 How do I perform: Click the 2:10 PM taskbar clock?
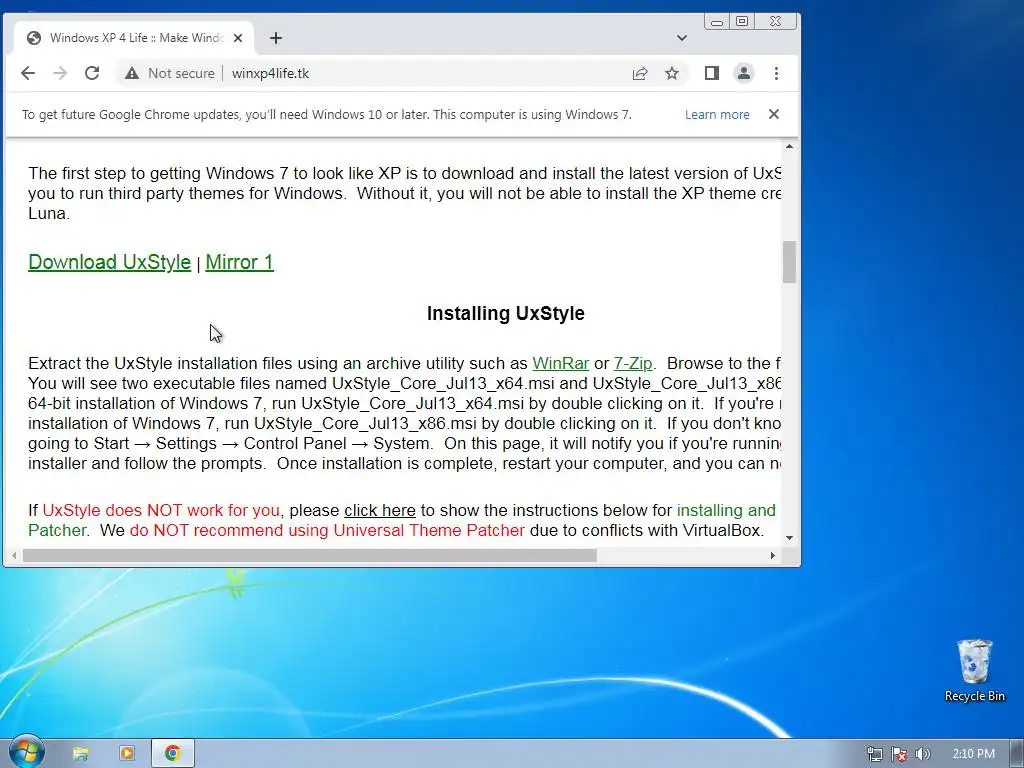coord(973,754)
